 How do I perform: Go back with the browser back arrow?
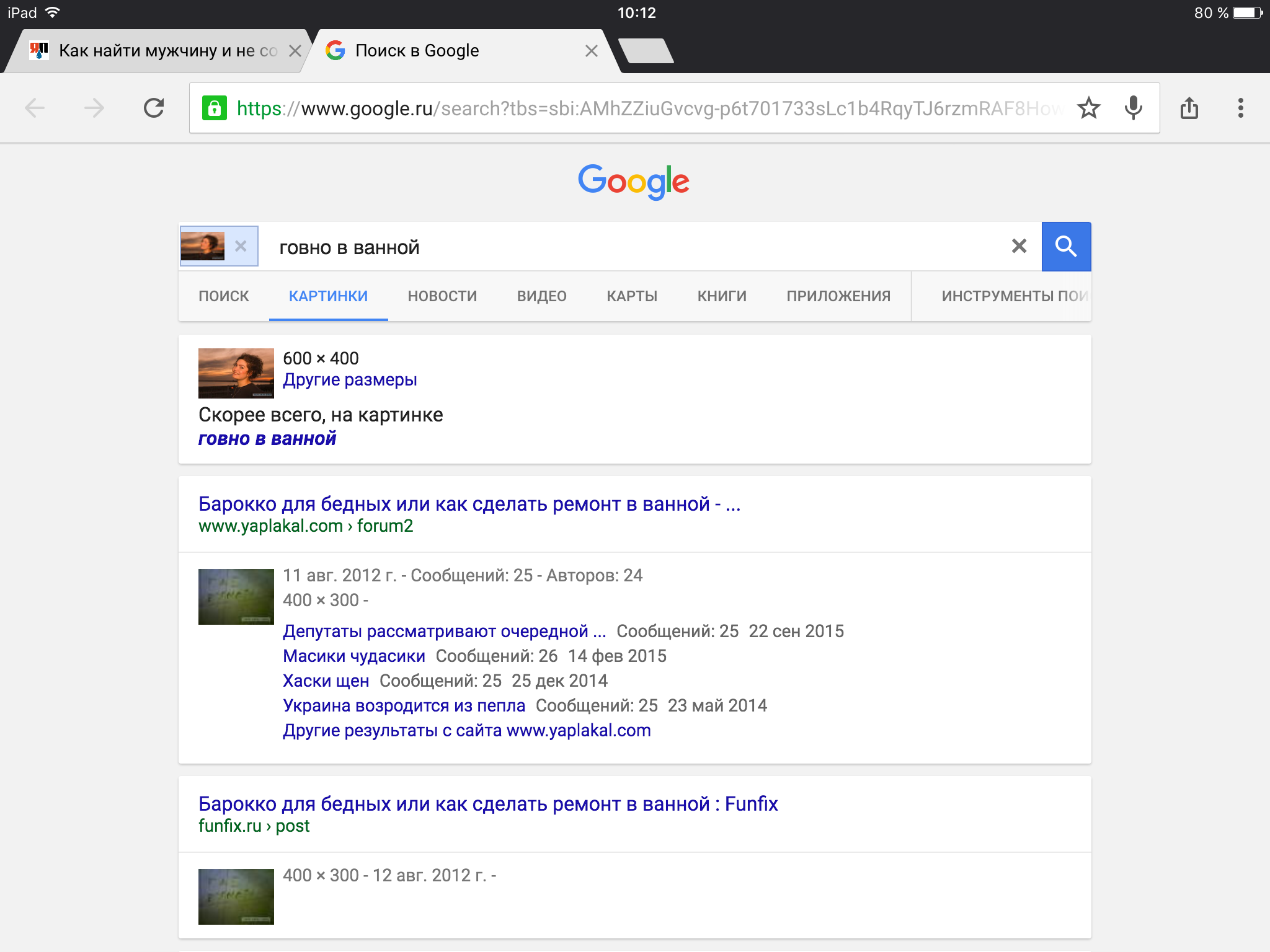click(35, 108)
